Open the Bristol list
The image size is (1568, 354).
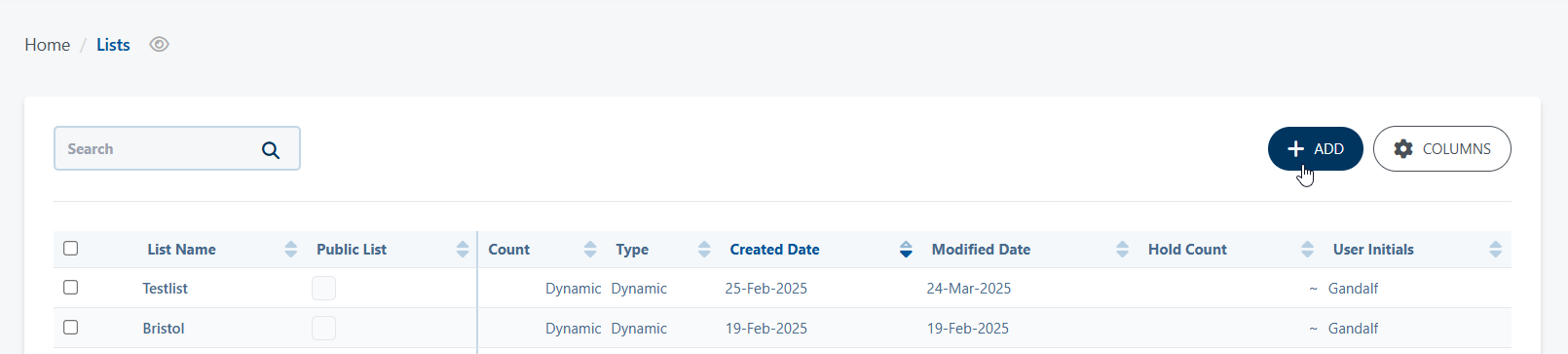tap(164, 329)
